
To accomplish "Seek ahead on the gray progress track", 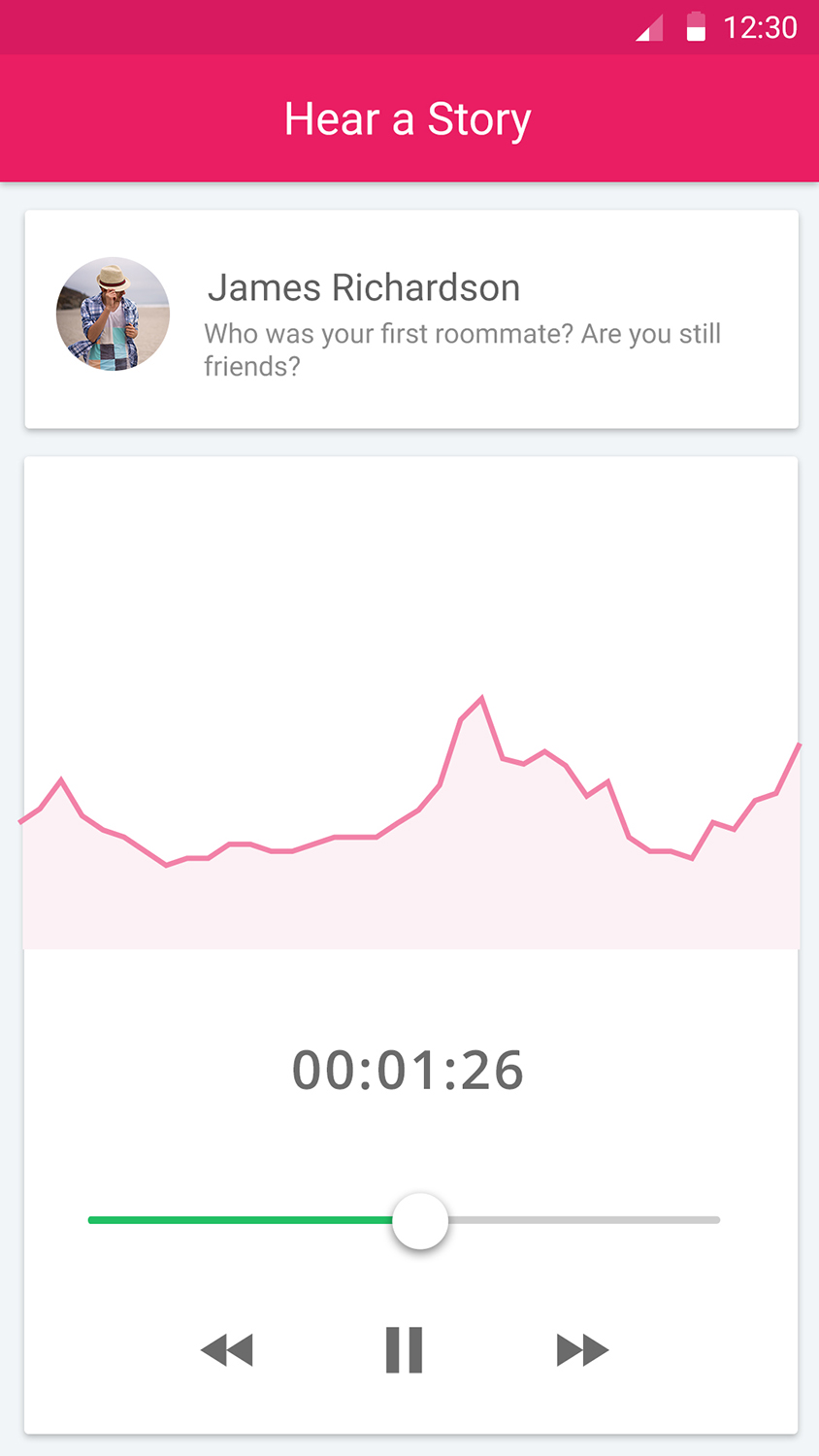I will [582, 1220].
